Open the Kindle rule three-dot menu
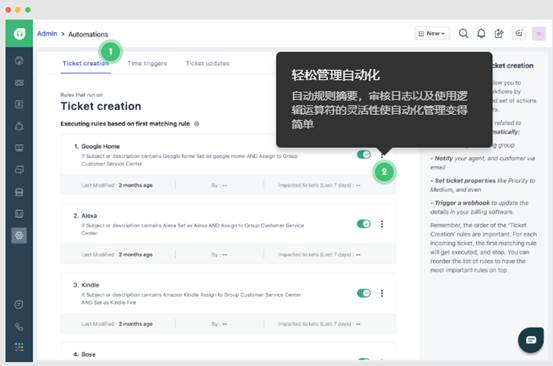Image resolution: width=553 pixels, height=366 pixels. (x=382, y=293)
